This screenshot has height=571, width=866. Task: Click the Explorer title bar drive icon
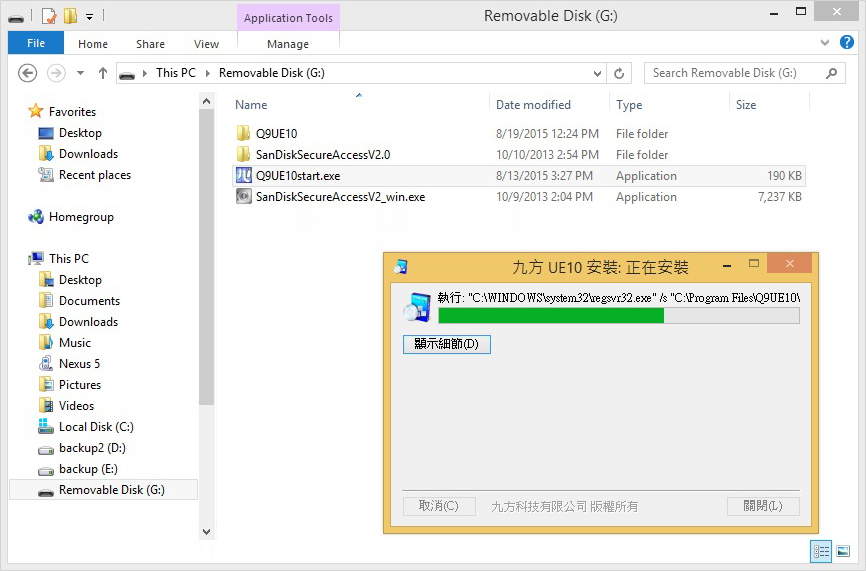click(16, 18)
